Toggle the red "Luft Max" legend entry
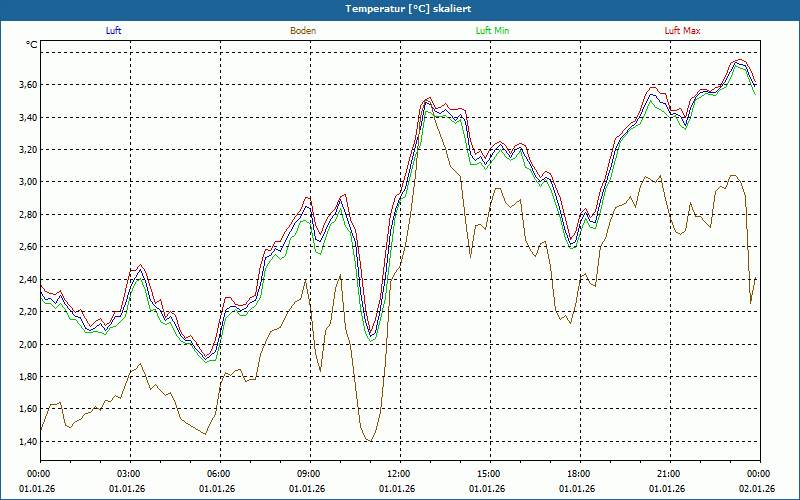 (682, 31)
